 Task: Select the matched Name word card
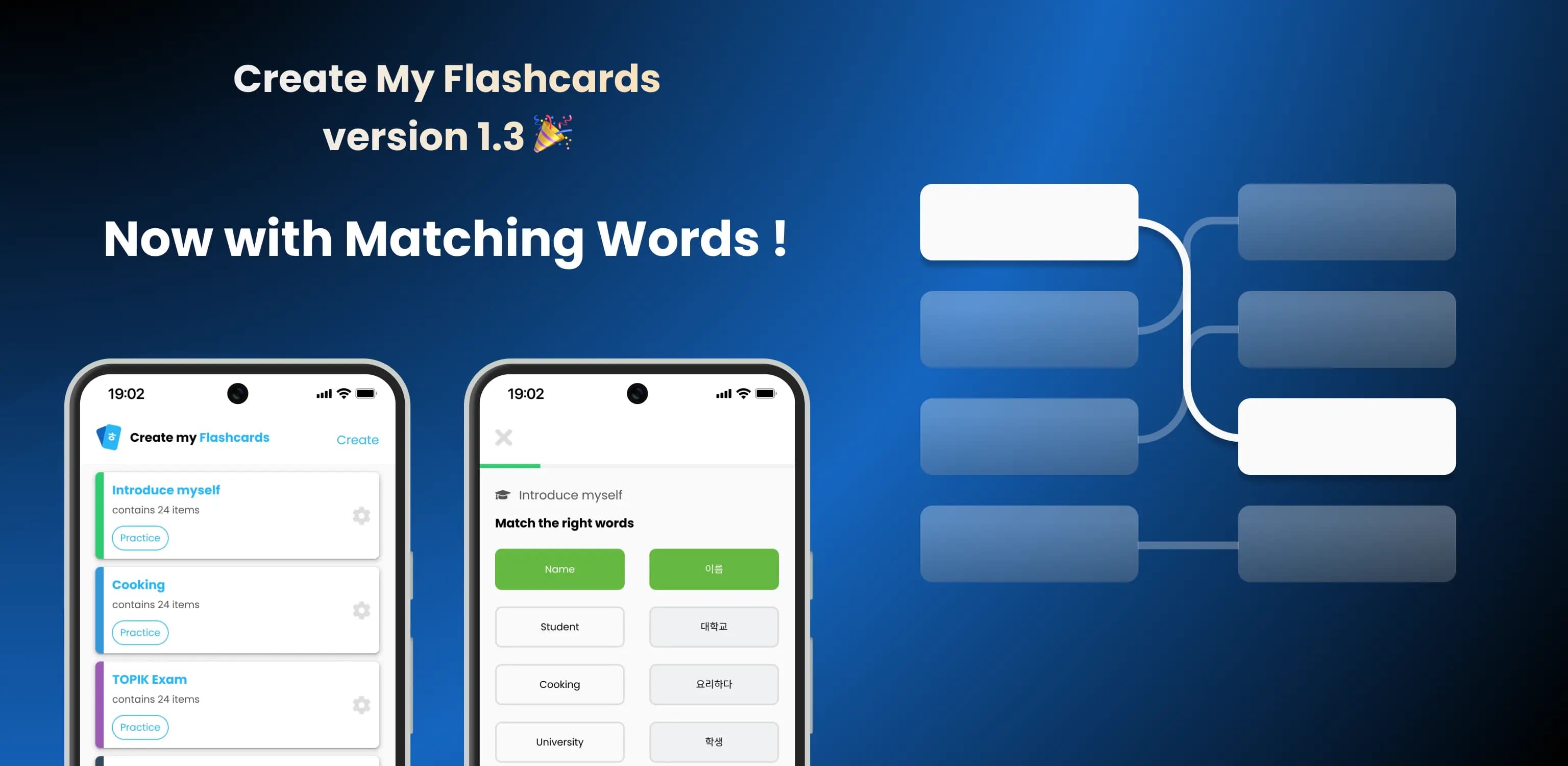tap(558, 568)
